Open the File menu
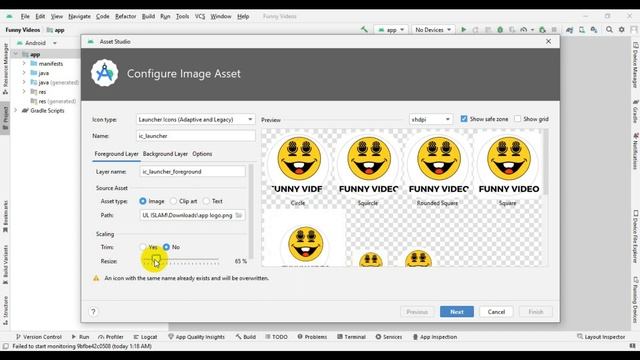Viewport: 640px width, 360px height. coord(25,16)
